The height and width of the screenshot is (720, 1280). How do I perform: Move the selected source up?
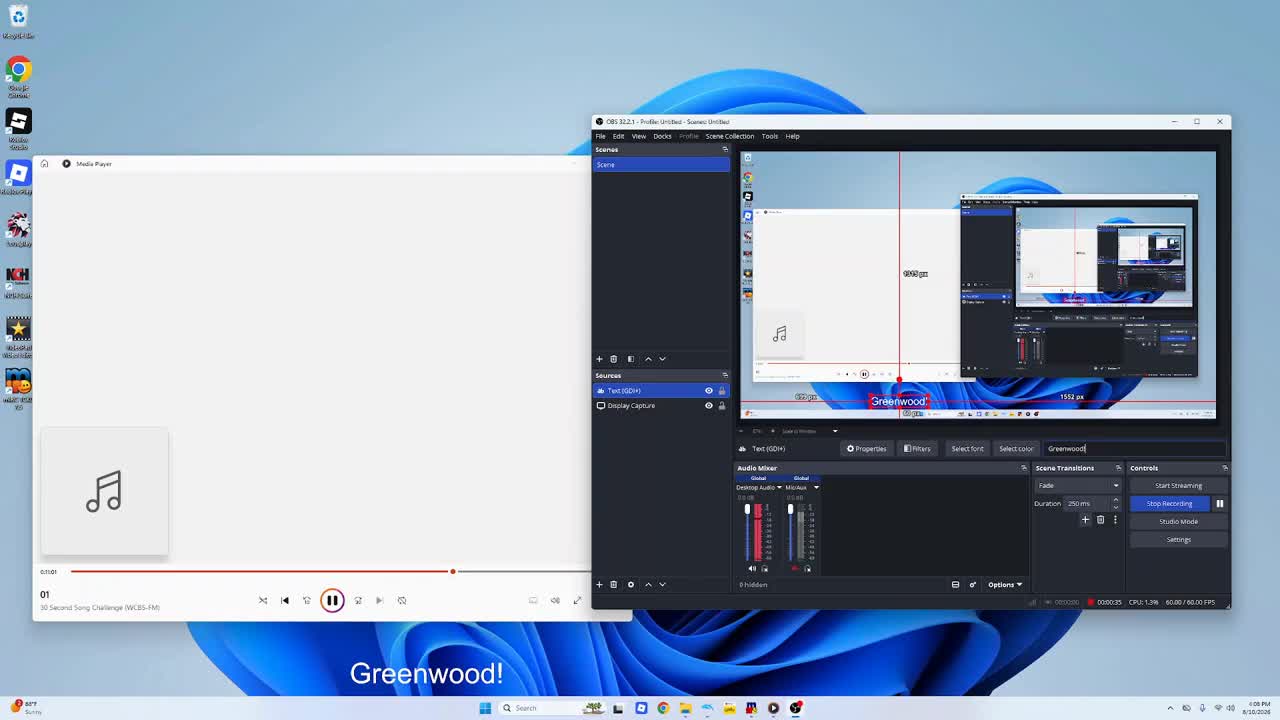(648, 585)
